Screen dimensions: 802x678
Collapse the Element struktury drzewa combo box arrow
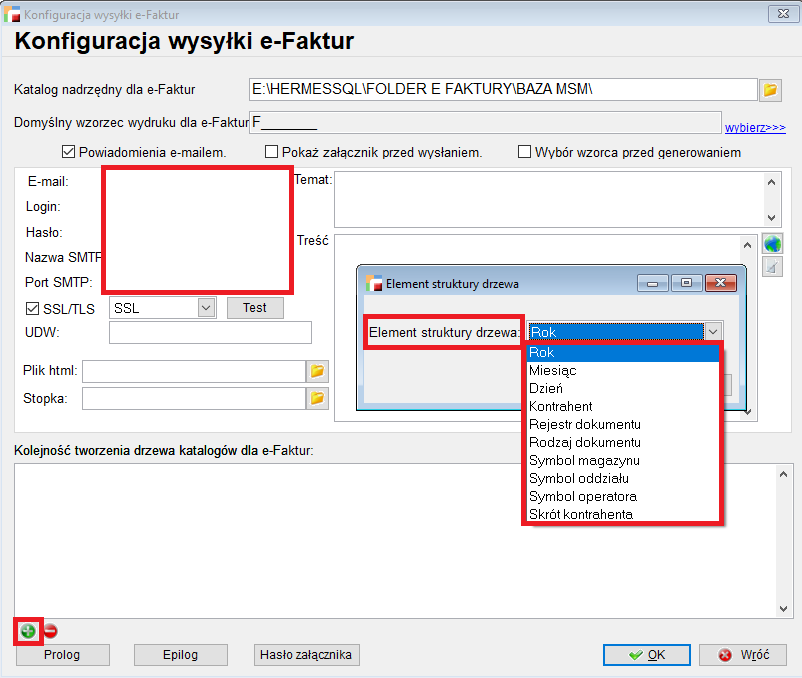712,332
